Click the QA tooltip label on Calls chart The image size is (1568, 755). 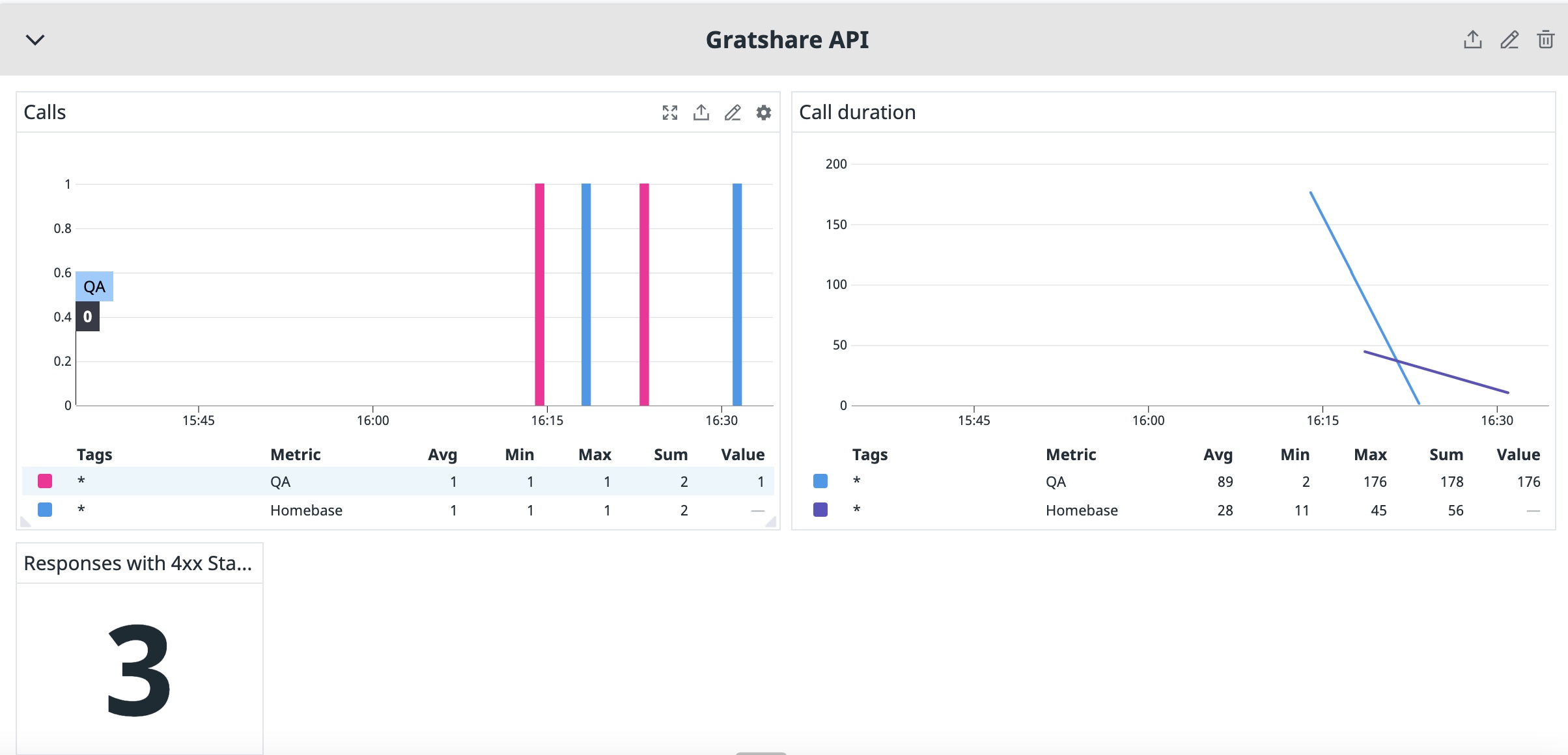pyautogui.click(x=94, y=286)
